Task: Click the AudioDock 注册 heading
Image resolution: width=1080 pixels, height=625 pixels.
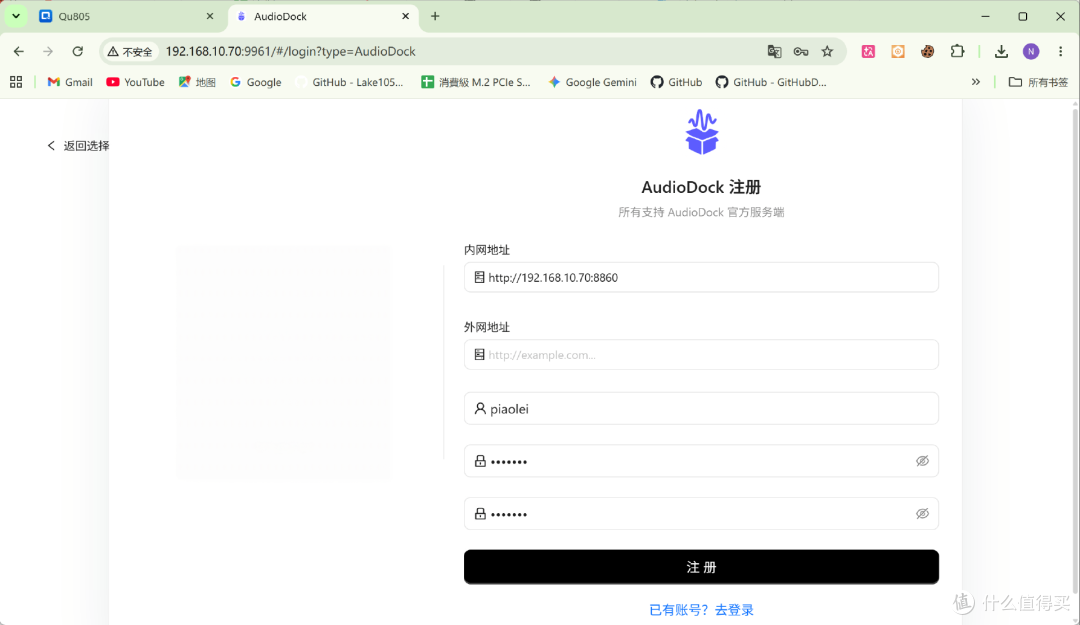Action: (x=701, y=187)
